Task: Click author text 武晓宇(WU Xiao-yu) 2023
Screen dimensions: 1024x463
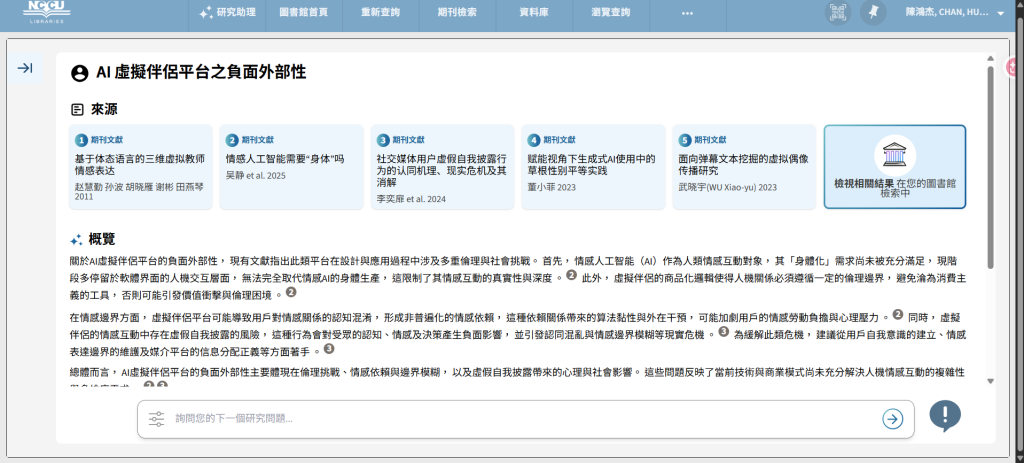Action: point(728,187)
